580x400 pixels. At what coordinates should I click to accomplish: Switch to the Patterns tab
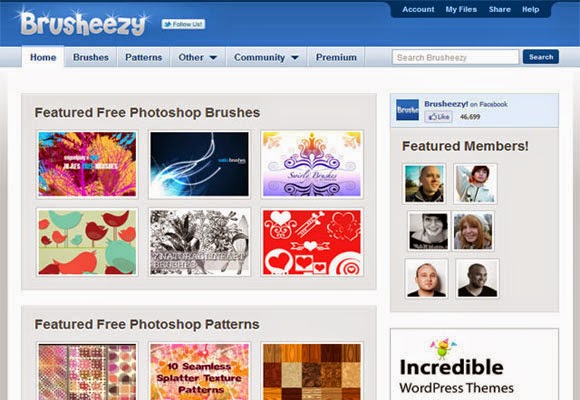[144, 57]
